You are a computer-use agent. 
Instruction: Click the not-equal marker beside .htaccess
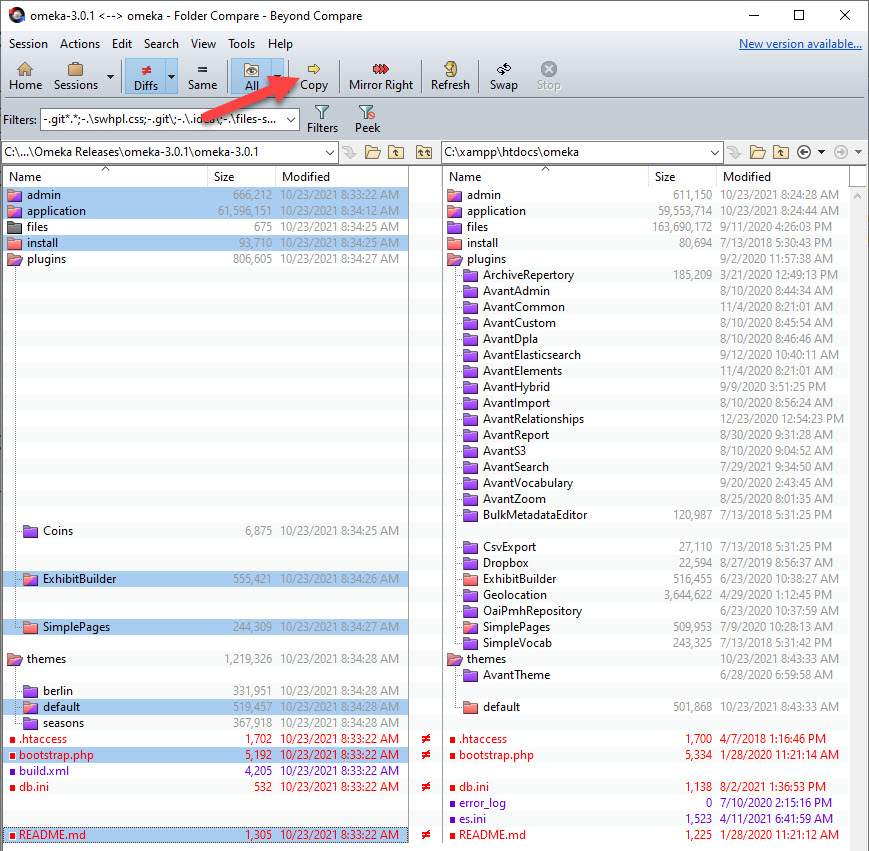[426, 739]
